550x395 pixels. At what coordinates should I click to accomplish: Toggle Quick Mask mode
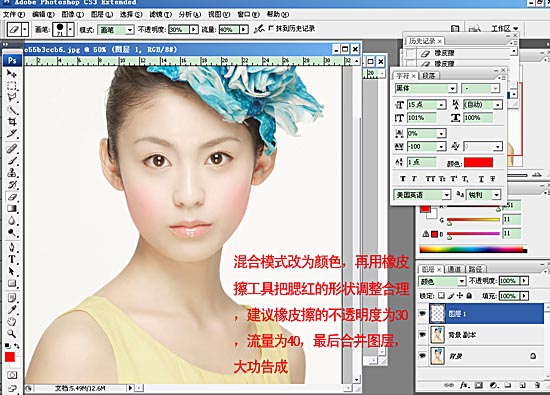point(12,375)
